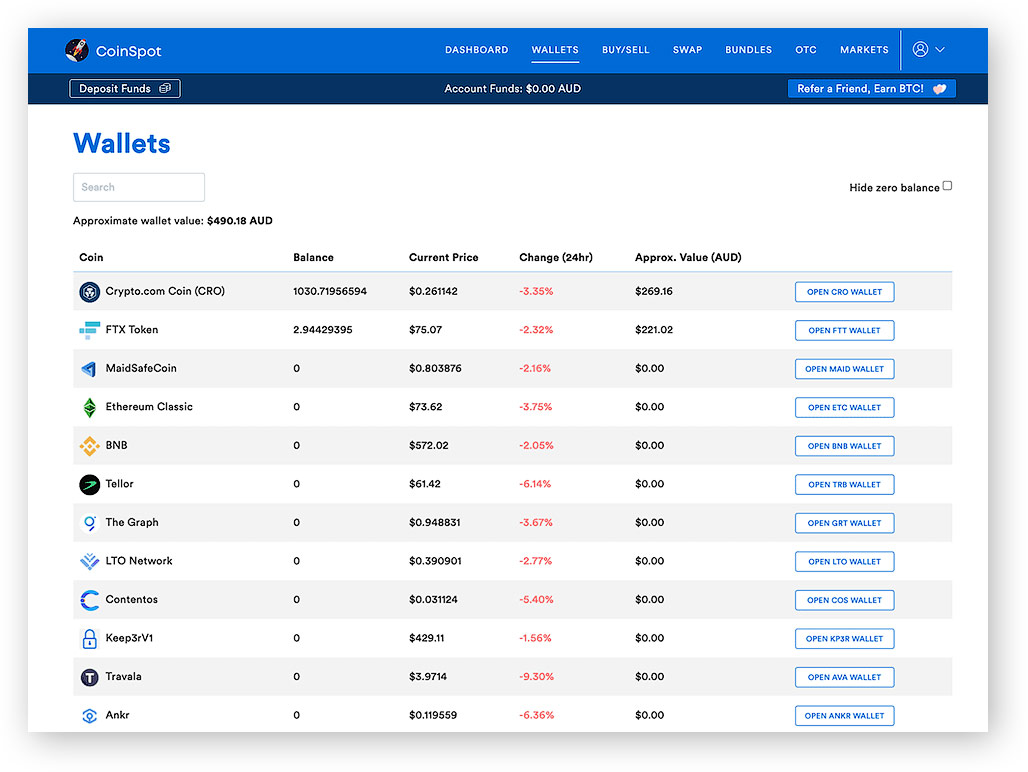The height and width of the screenshot is (772, 1028).
Task: Click the BNB coin icon
Action: click(89, 446)
